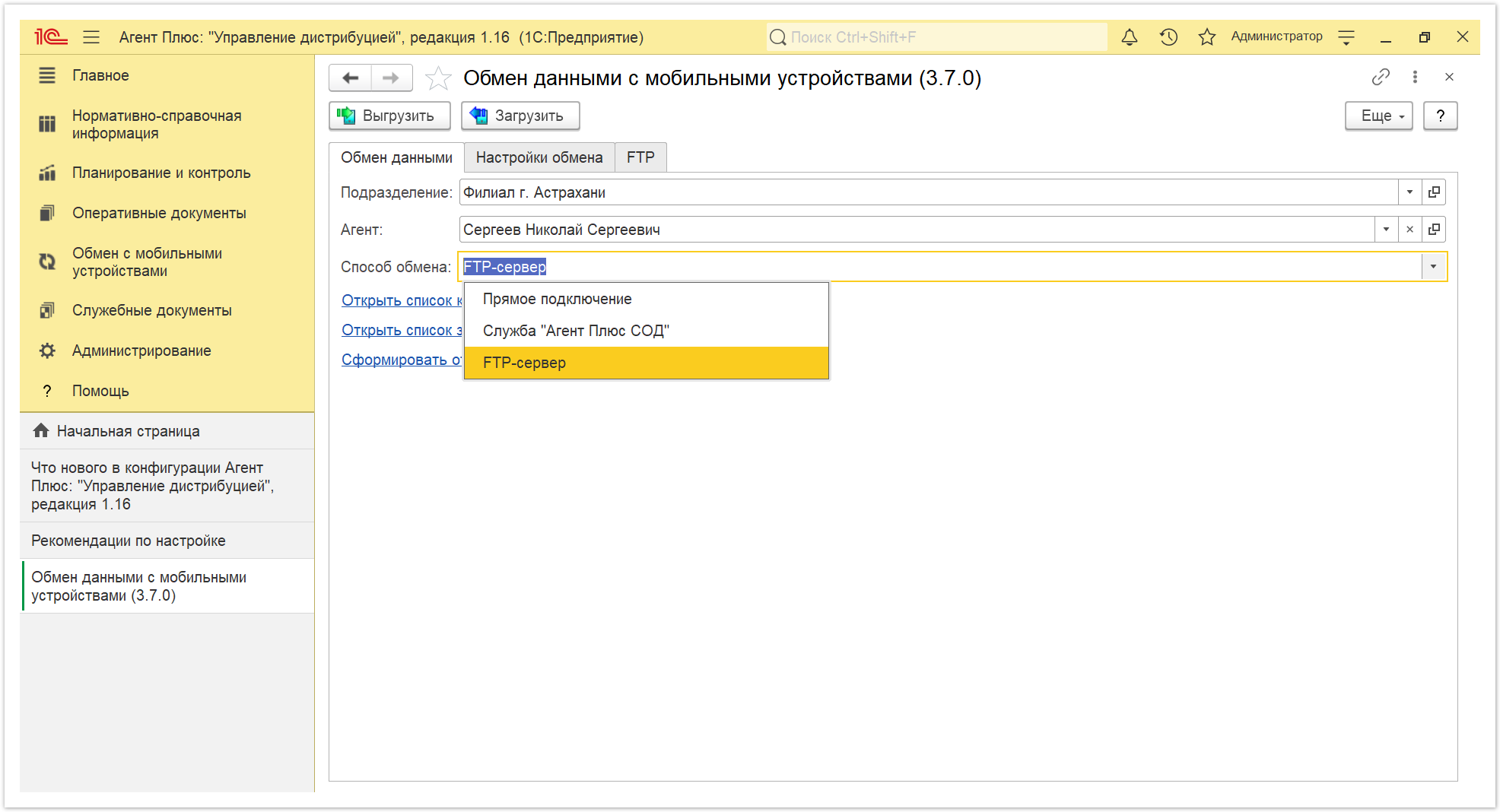Image resolution: width=1500 pixels, height=812 pixels.
Task: Go forward with the right arrow button
Action: (x=391, y=78)
